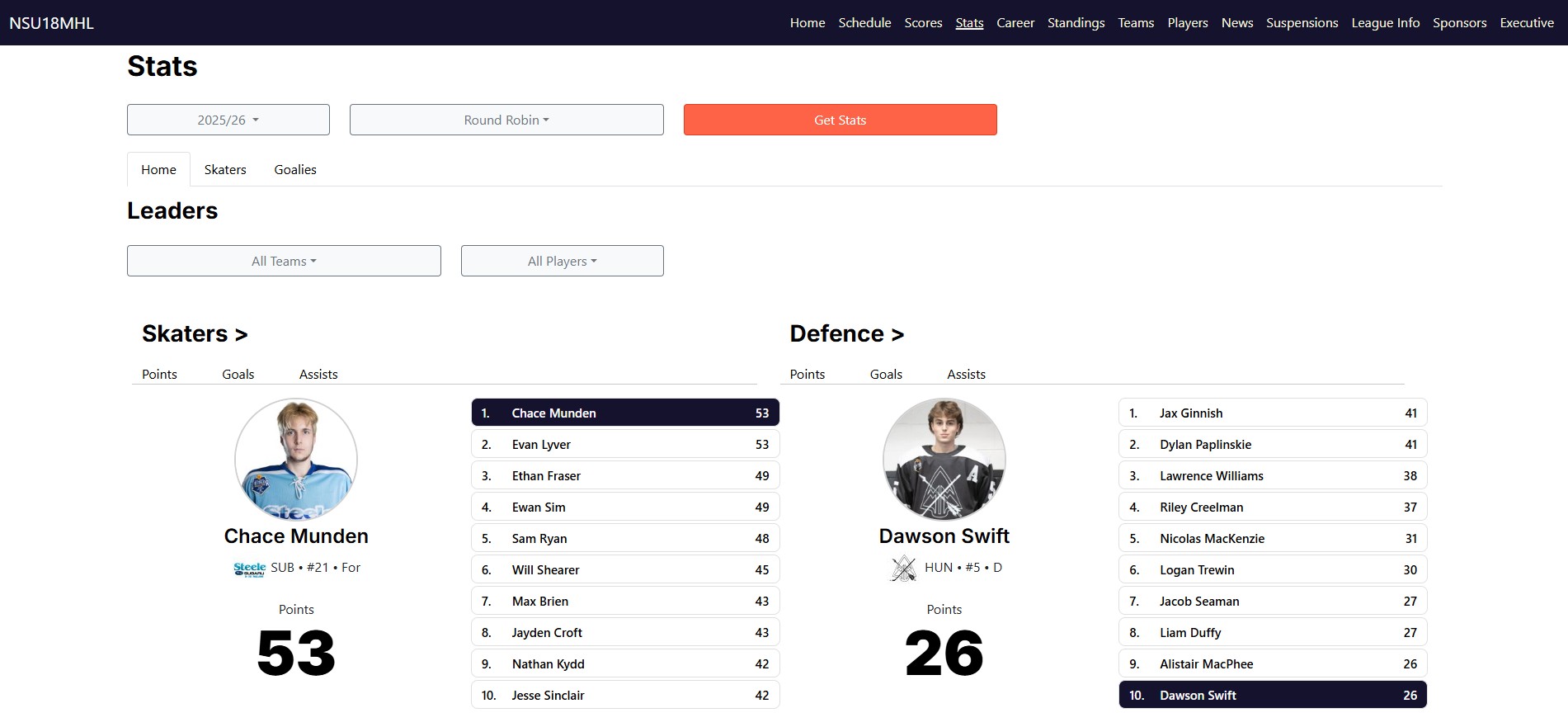Image resolution: width=1568 pixels, height=727 pixels.
Task: Select Jax Ginnish defence row
Action: coord(1273,413)
